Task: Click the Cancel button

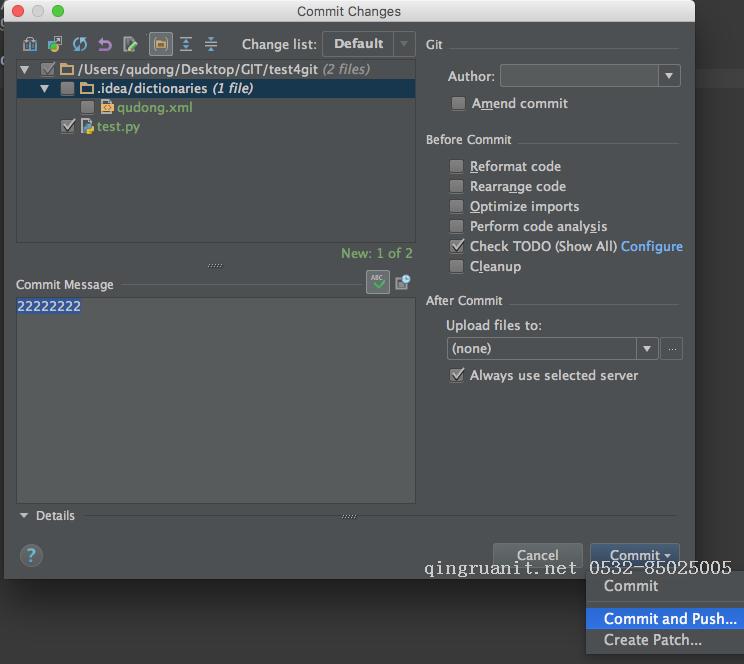Action: click(x=538, y=555)
